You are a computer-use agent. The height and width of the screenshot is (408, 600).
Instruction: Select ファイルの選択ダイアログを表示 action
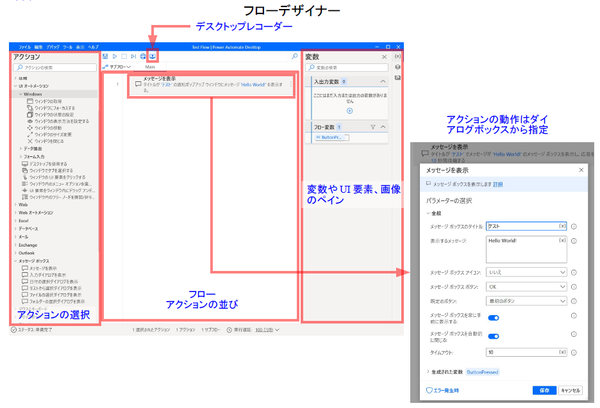tap(52, 295)
